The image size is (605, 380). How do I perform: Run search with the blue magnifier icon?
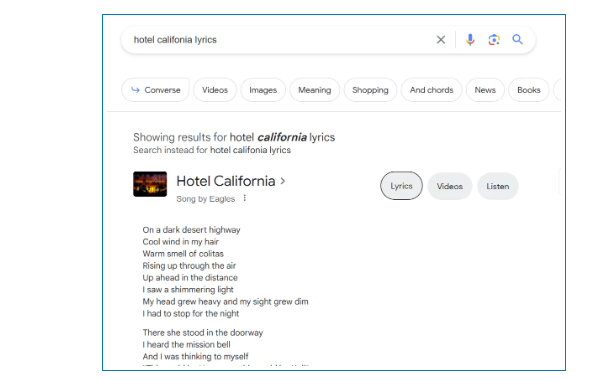517,39
